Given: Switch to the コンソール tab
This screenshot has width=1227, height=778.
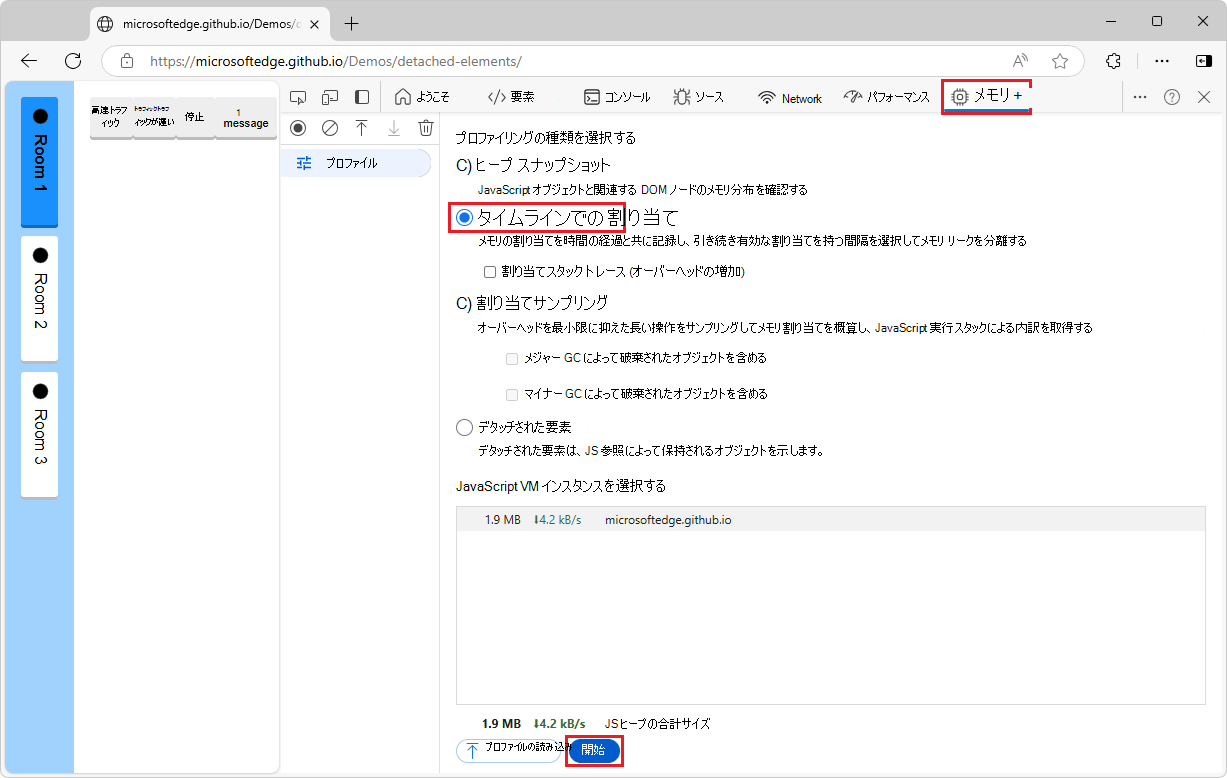Looking at the screenshot, I should [617, 97].
